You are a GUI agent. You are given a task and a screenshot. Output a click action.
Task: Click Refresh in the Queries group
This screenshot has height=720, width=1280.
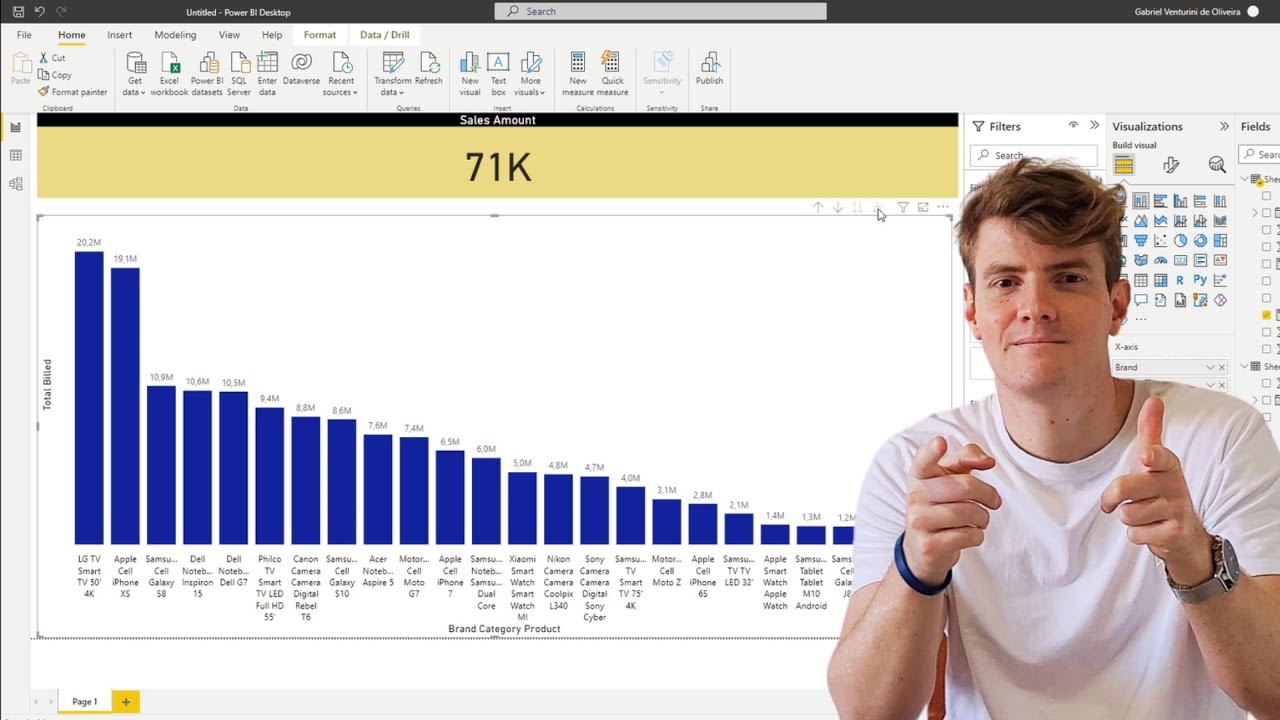tap(428, 69)
